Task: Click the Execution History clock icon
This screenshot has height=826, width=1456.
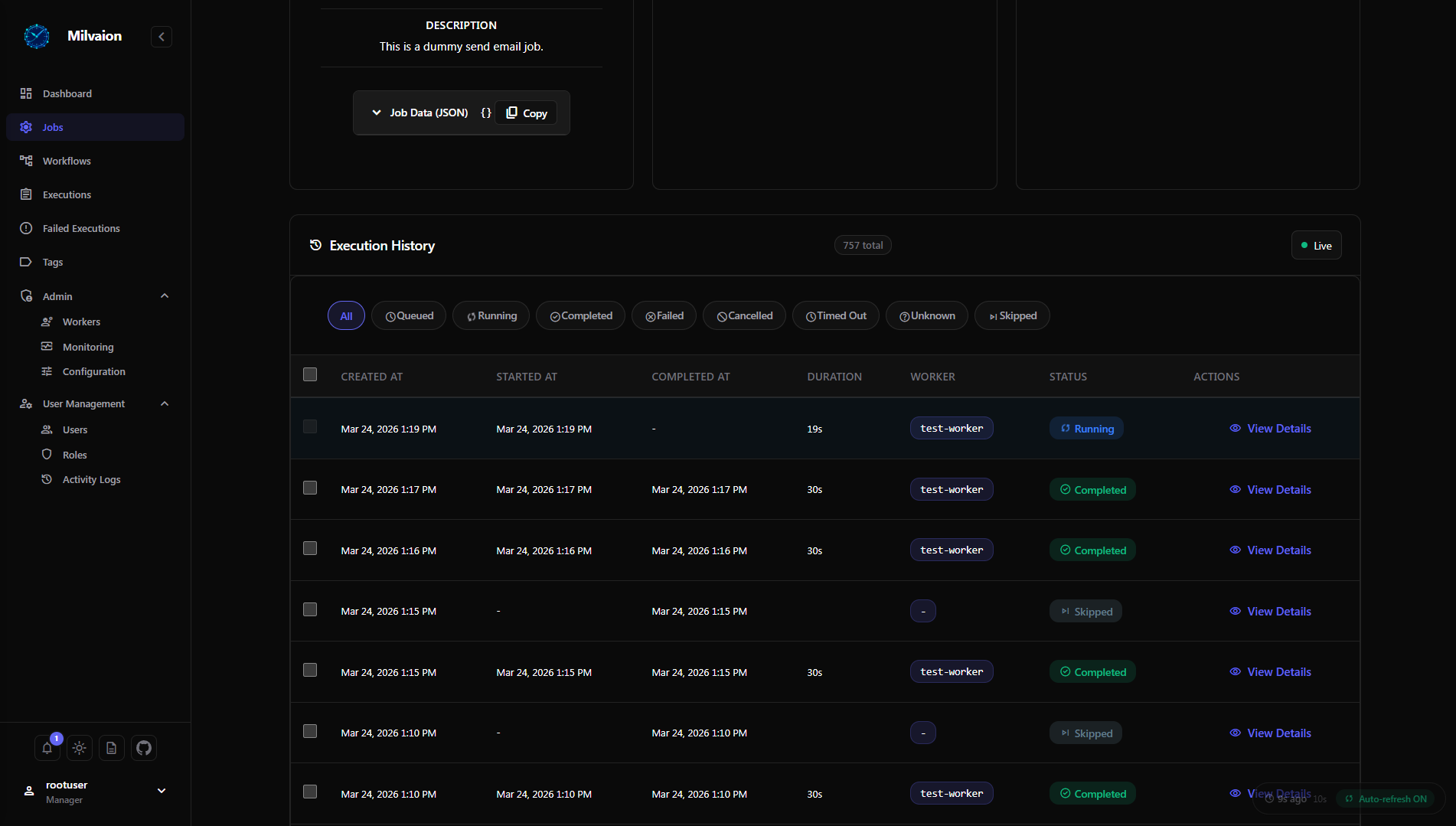Action: point(315,245)
